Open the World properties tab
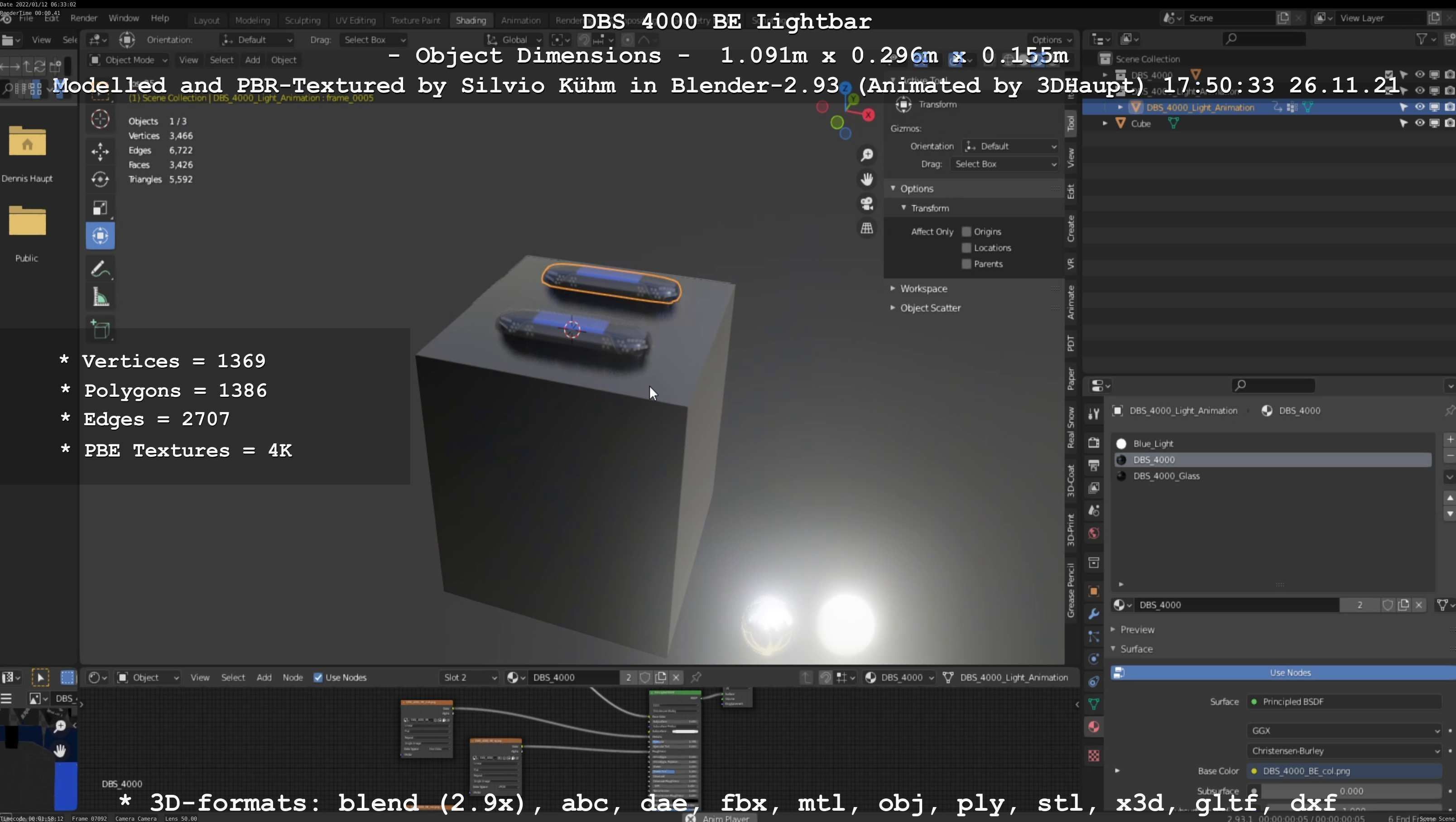 tap(1094, 533)
